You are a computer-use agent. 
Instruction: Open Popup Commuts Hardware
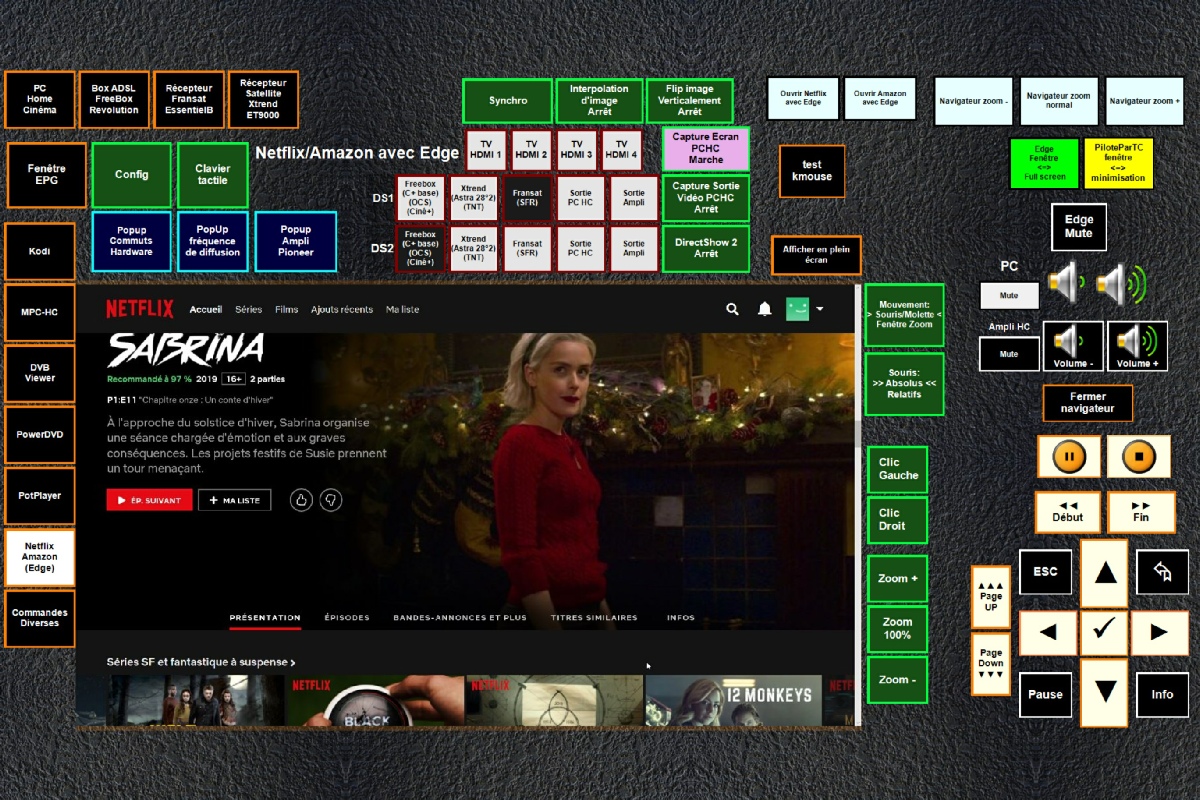click(131, 242)
